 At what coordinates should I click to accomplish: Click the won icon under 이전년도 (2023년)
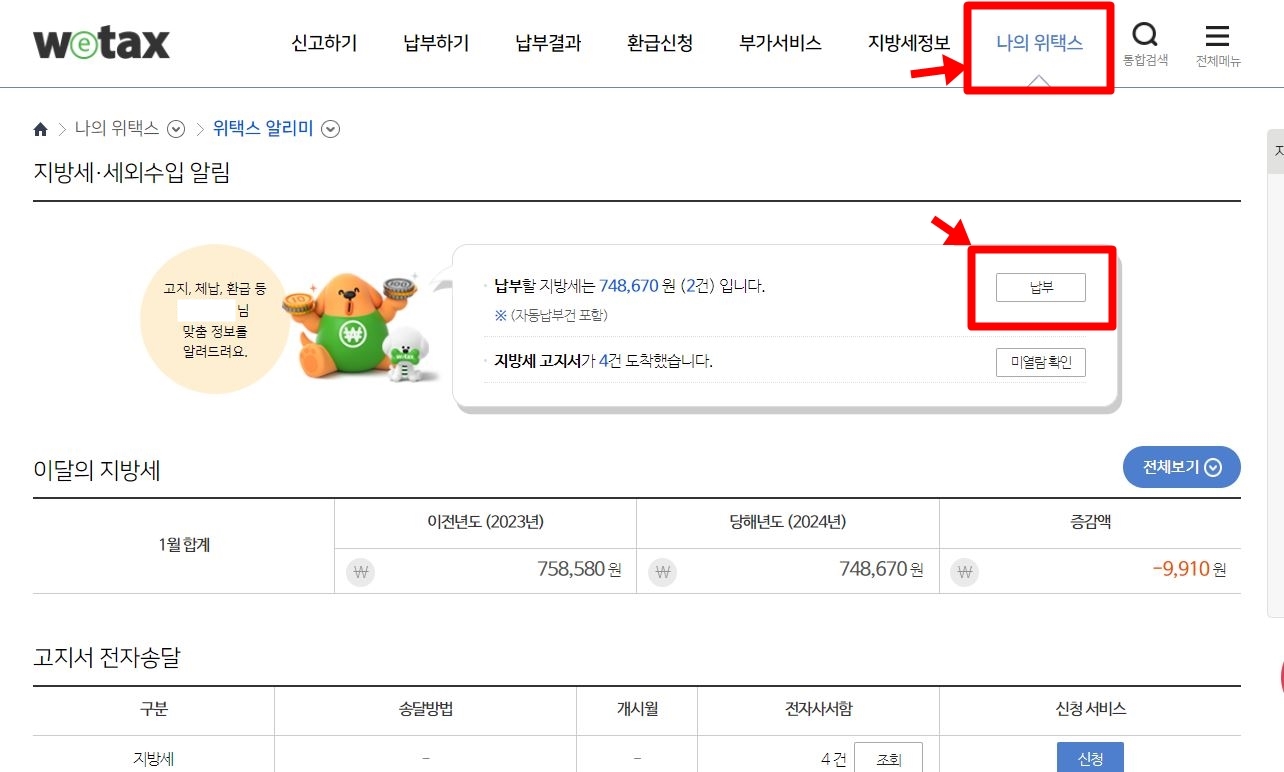360,572
